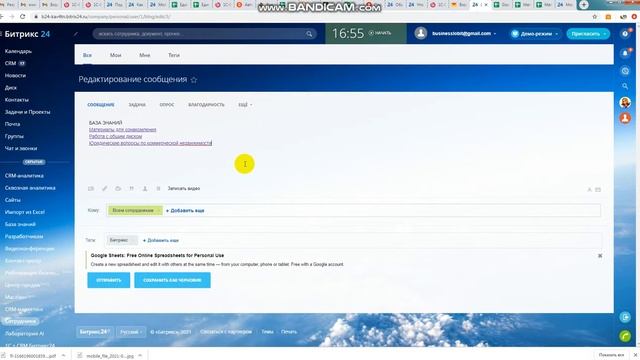The width and height of the screenshot is (640, 360).
Task: Click the Записать видео option
Action: [x=184, y=189]
